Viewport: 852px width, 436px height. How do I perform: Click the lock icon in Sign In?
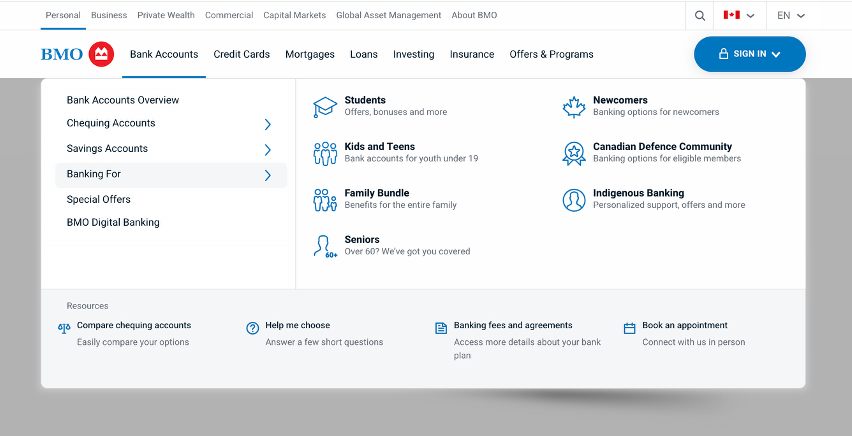click(723, 54)
